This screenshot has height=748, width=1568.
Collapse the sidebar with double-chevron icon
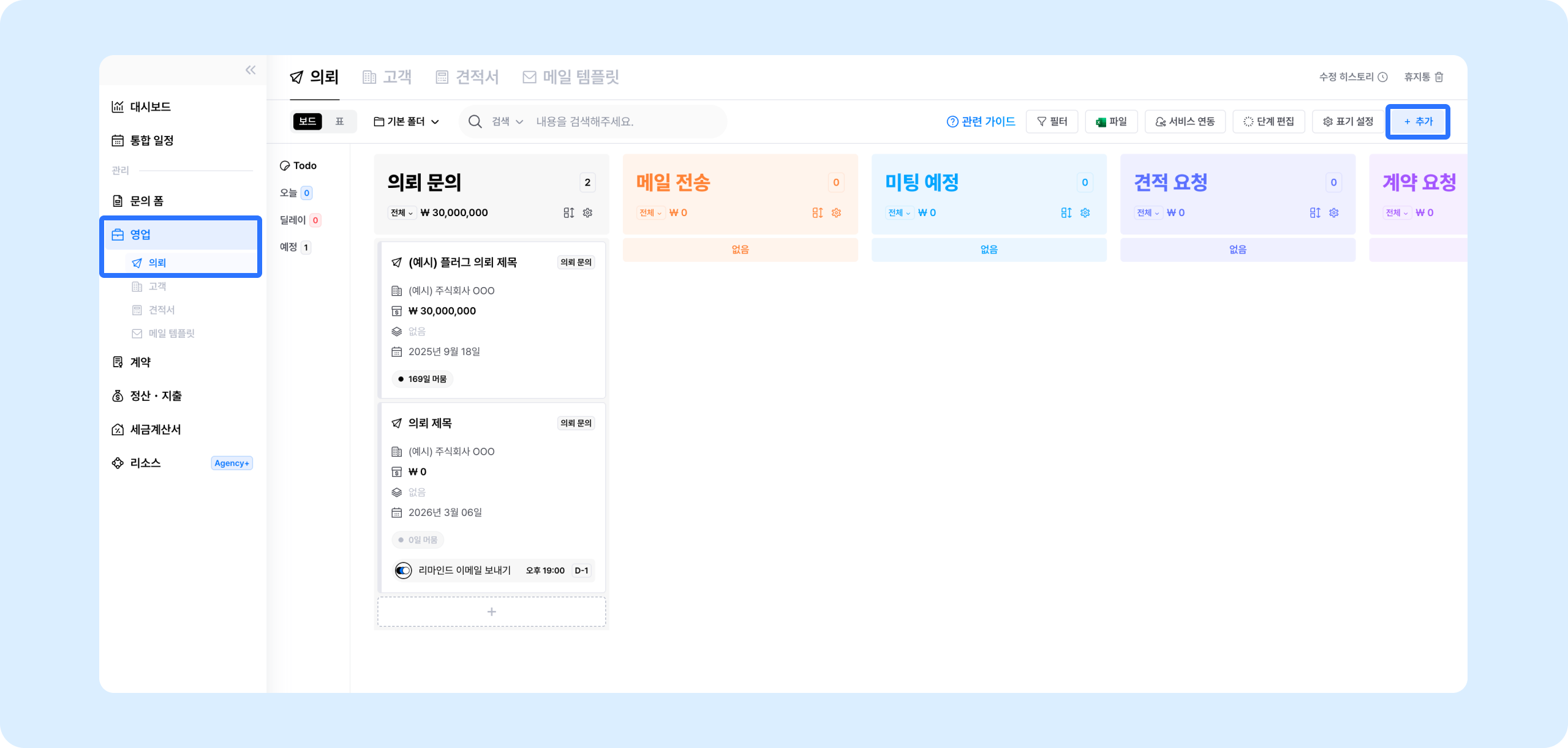click(x=251, y=70)
